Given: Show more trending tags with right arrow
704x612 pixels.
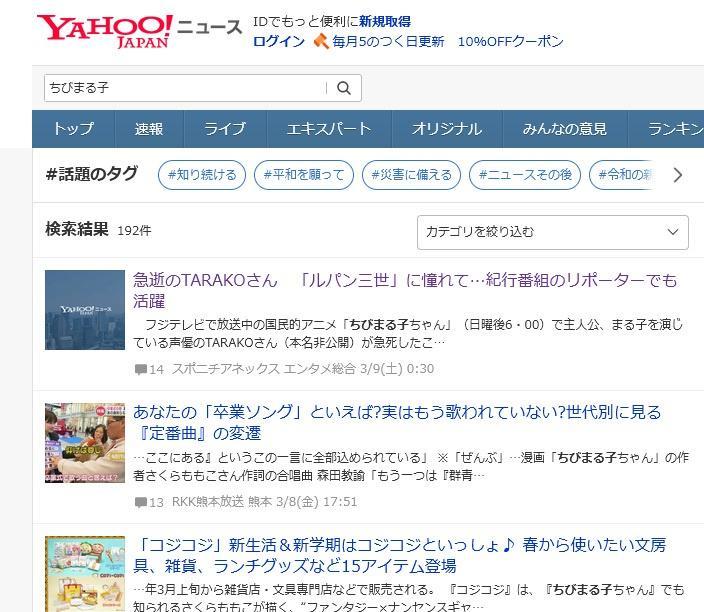Looking at the screenshot, I should pos(678,175).
